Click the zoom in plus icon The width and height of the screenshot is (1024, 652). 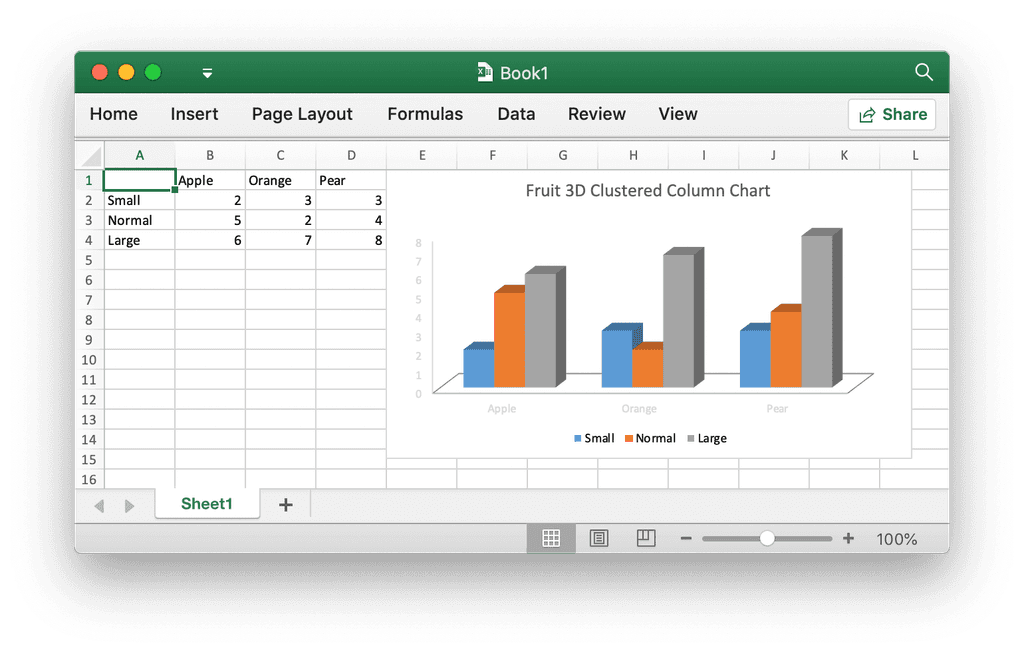[x=848, y=538]
